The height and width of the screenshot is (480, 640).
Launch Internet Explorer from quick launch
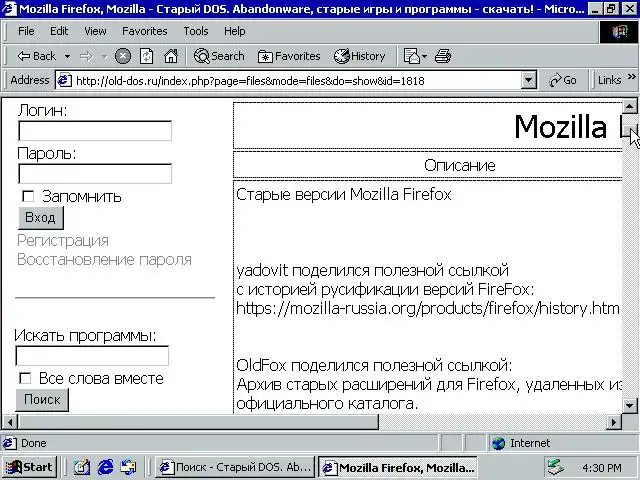coord(105,467)
